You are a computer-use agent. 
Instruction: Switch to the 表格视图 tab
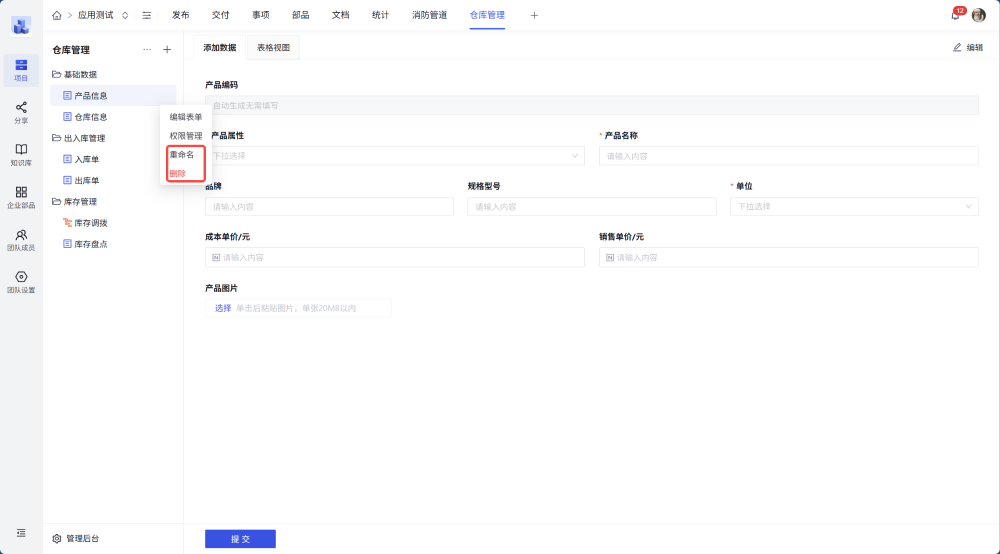[273, 47]
